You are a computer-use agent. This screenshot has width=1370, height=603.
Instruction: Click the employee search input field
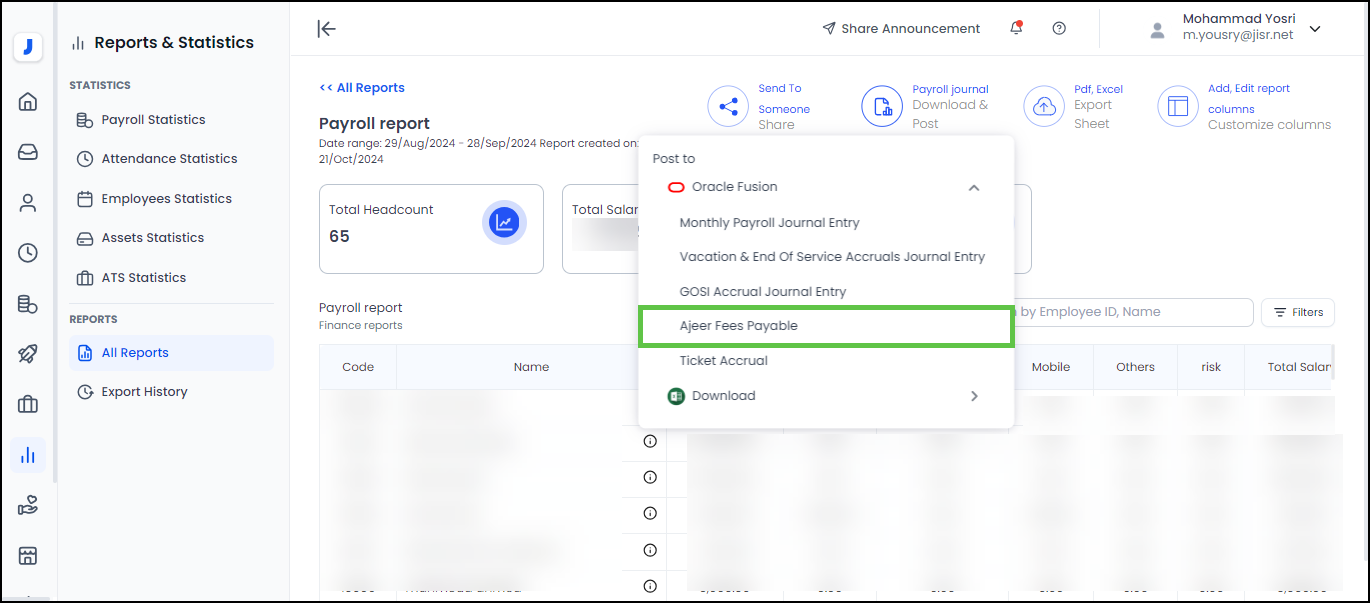click(x=1130, y=312)
